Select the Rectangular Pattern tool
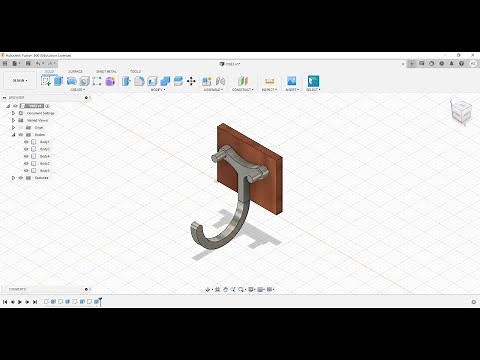The width and height of the screenshot is (480, 360). [x=97, y=81]
